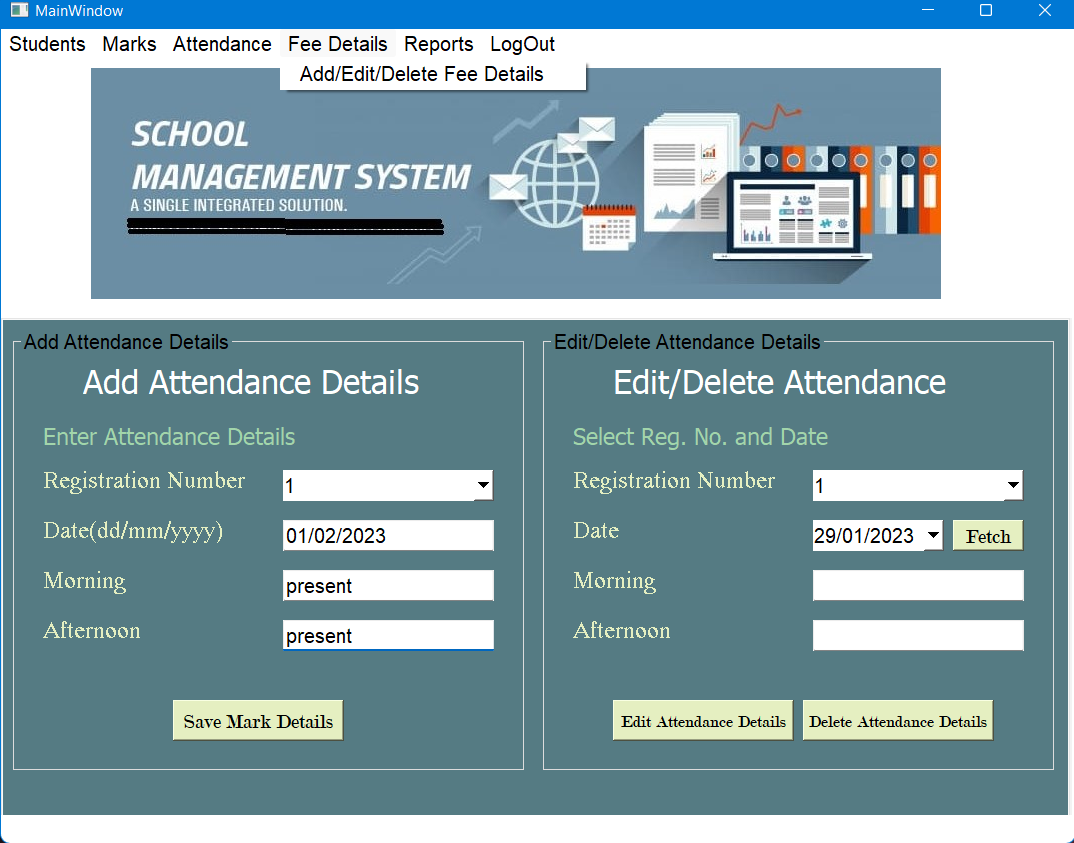This screenshot has height=843, width=1074.
Task: Open the Reports menu
Action: tap(438, 44)
